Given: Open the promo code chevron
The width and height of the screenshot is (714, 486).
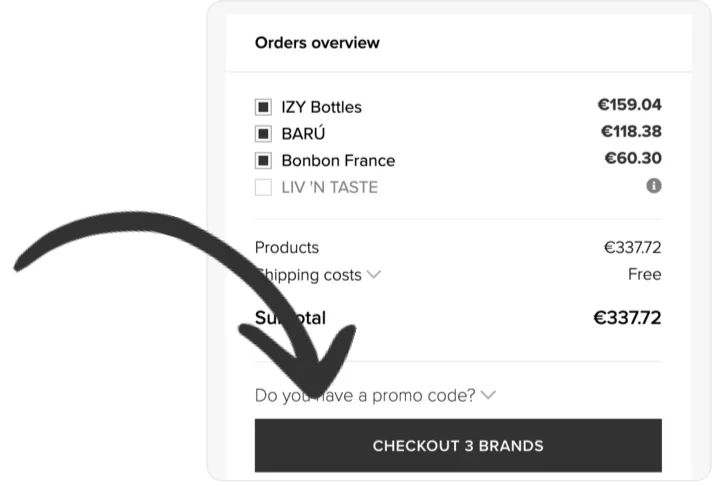Looking at the screenshot, I should (x=488, y=395).
